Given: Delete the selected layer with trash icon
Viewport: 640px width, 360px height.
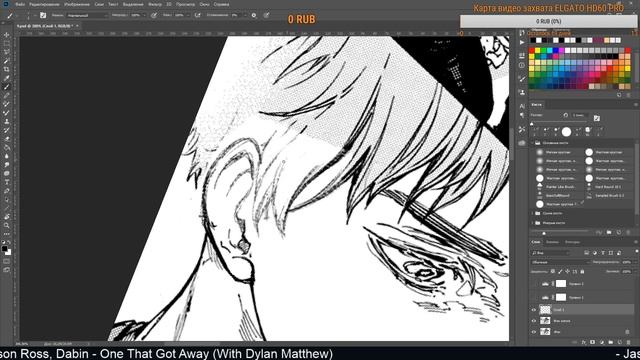Looking at the screenshot, I should 629,342.
